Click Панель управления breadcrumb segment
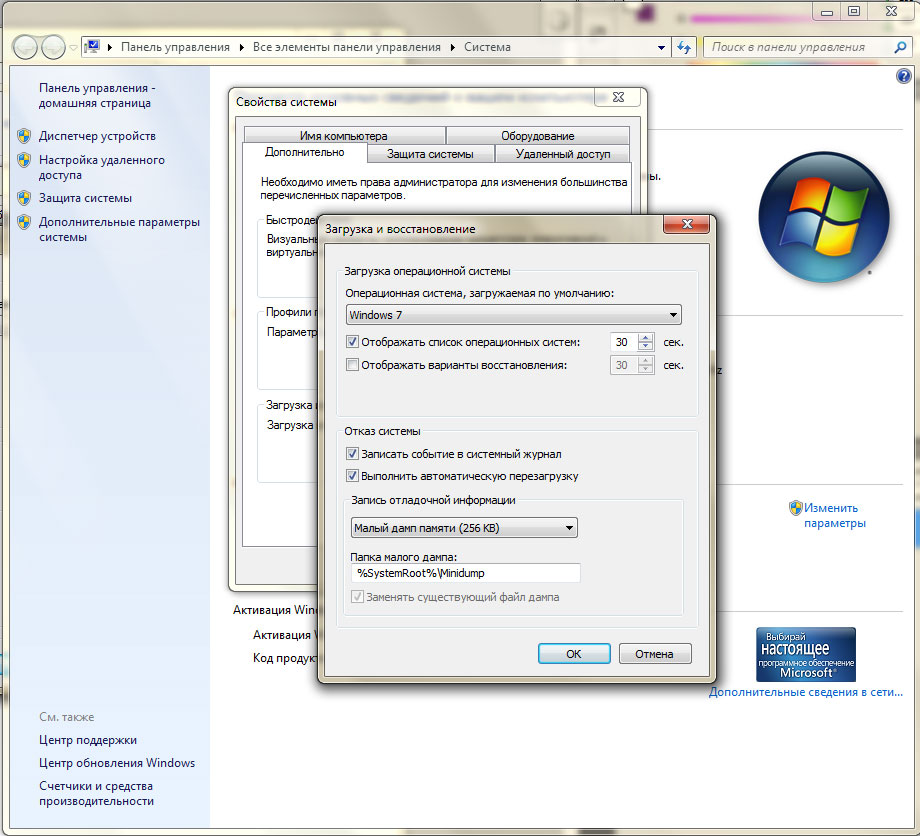The image size is (920, 836). tap(175, 48)
